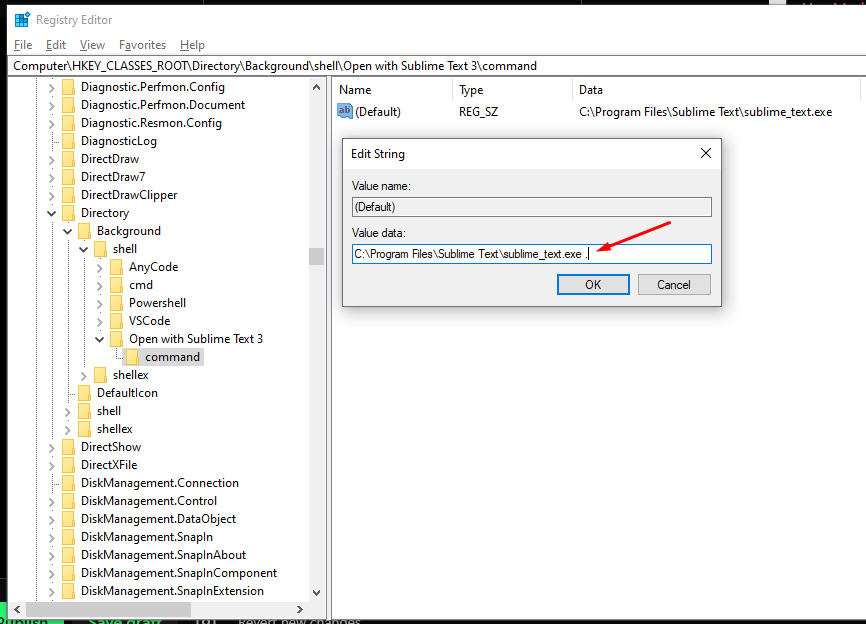Open the Favorites menu
Image resolution: width=866 pixels, height=624 pixels.
pos(142,45)
